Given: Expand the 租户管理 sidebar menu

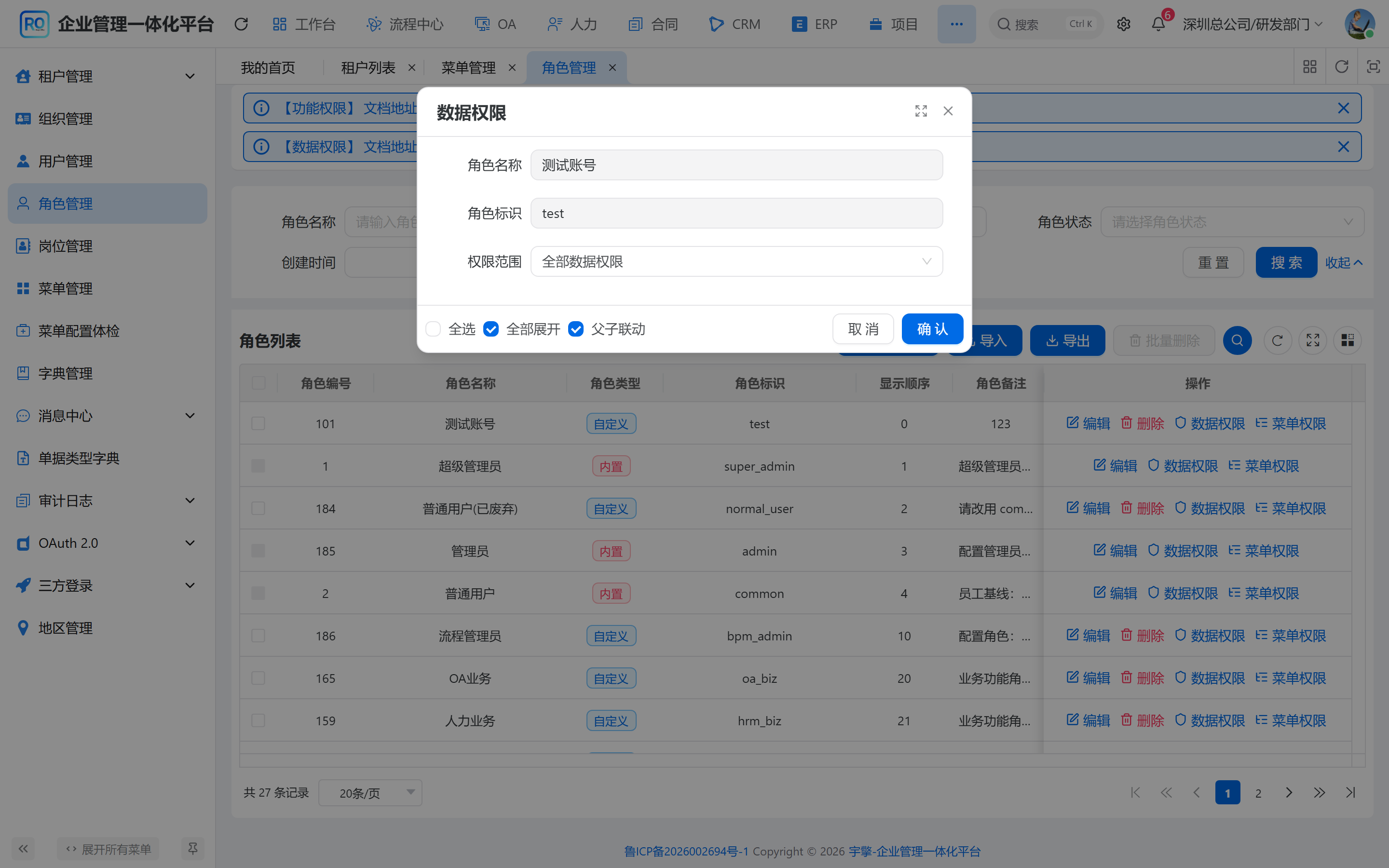Looking at the screenshot, I should pyautogui.click(x=107, y=76).
